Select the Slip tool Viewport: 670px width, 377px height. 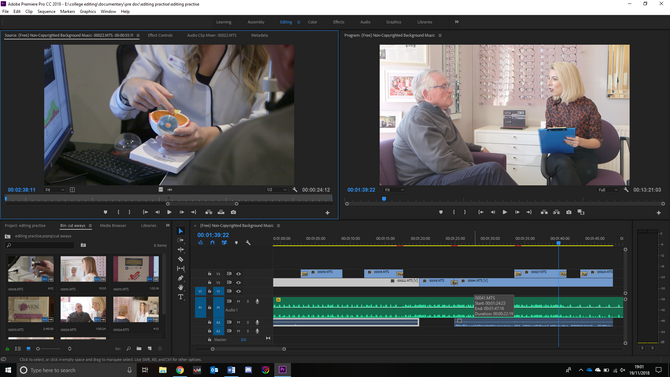(181, 268)
